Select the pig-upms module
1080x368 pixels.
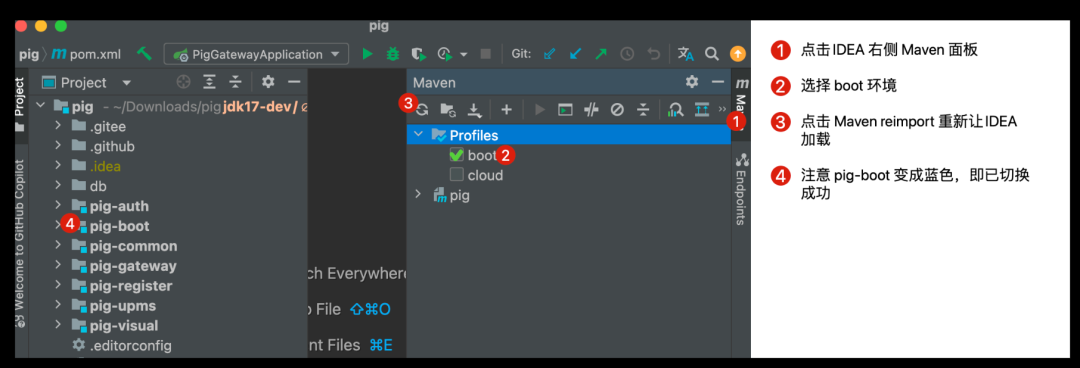123,305
